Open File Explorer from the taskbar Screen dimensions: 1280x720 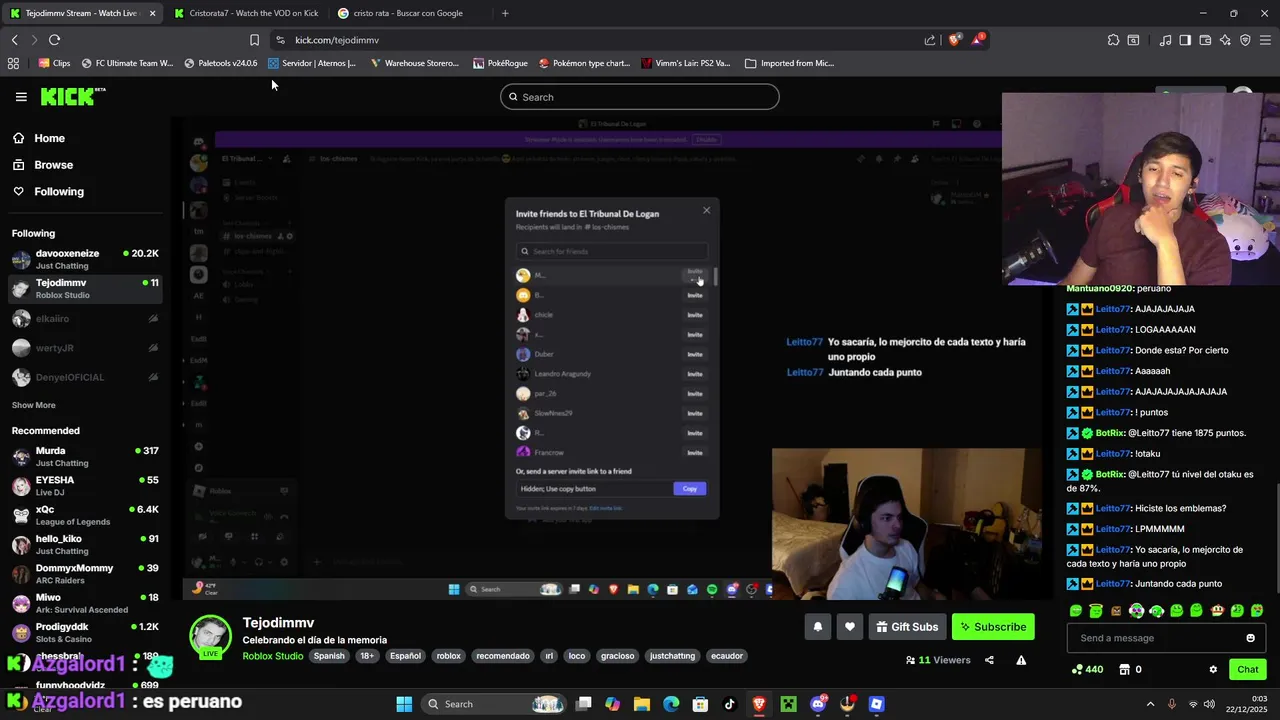point(642,704)
